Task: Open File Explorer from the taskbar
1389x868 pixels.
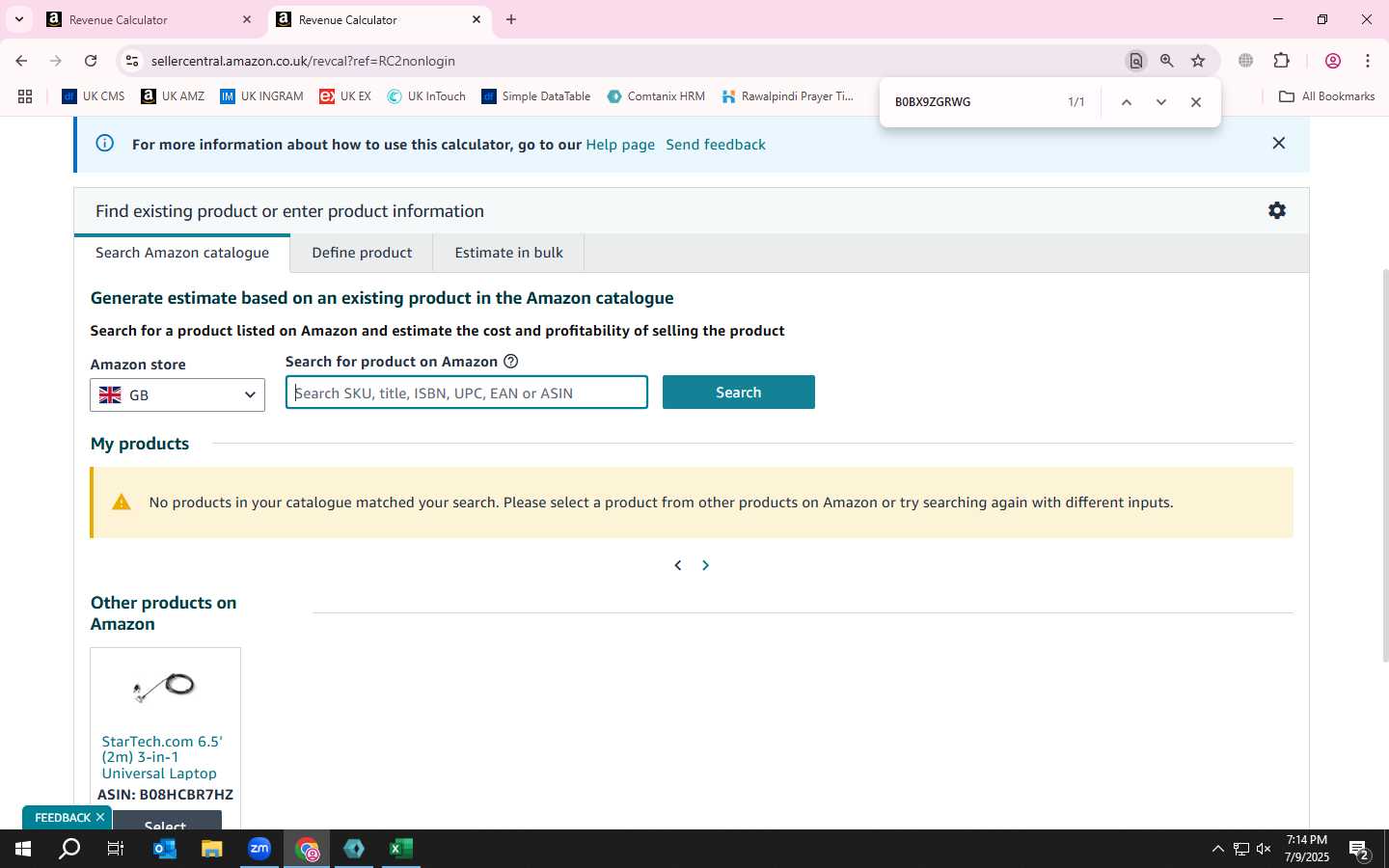Action: [x=211, y=849]
